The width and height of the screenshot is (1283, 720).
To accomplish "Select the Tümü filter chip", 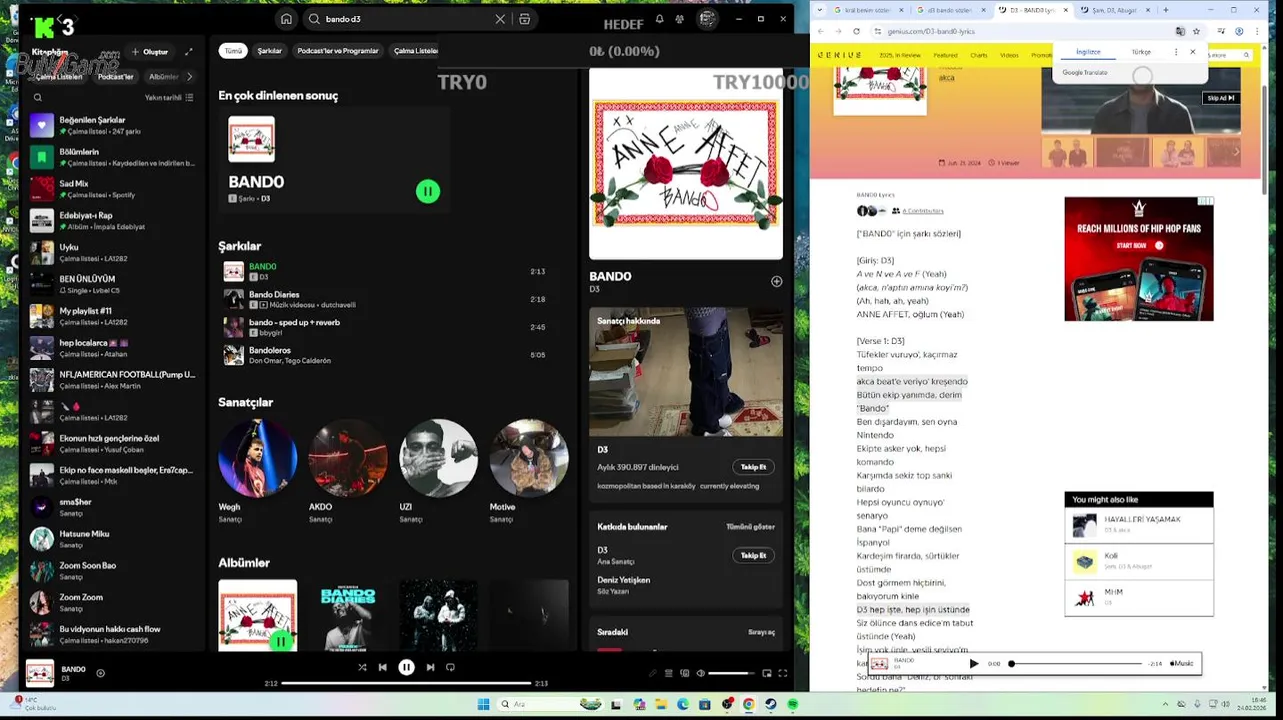I will pos(233,51).
